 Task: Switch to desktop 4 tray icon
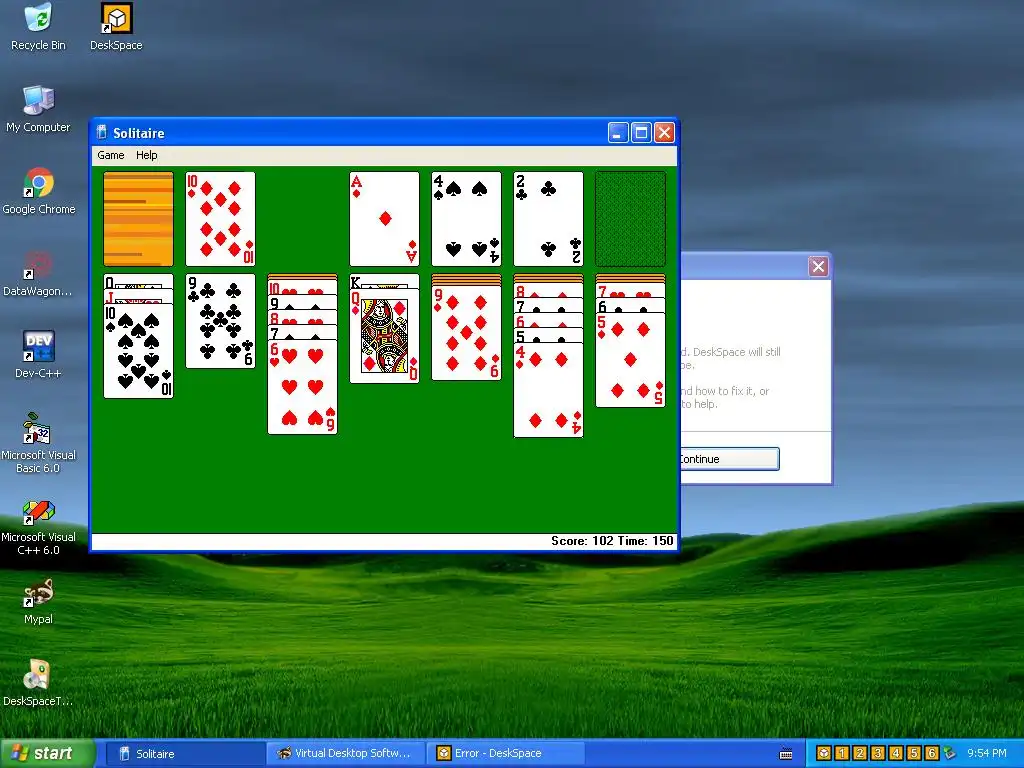coord(895,753)
